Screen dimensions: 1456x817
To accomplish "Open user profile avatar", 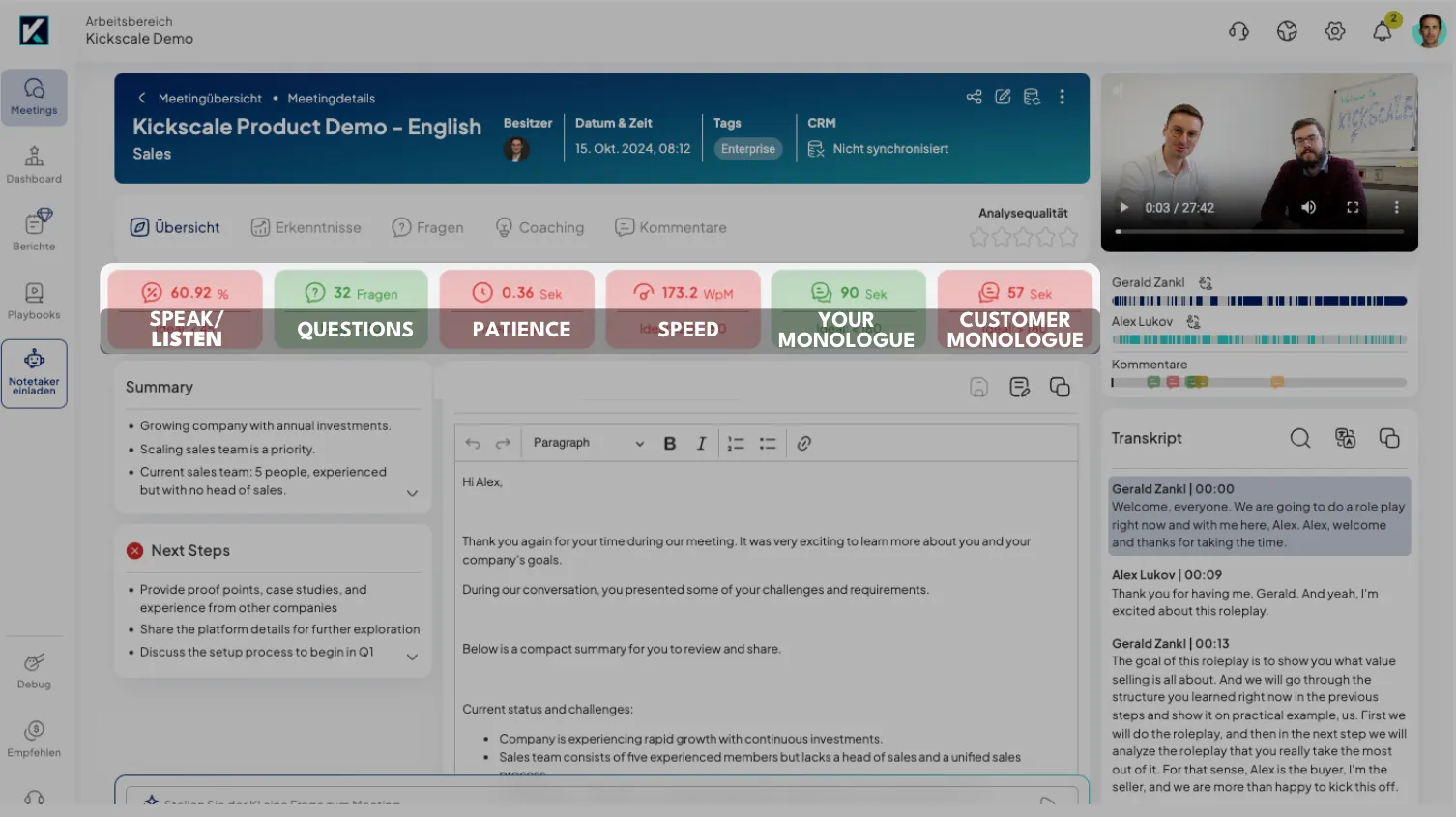I will pos(1429,31).
